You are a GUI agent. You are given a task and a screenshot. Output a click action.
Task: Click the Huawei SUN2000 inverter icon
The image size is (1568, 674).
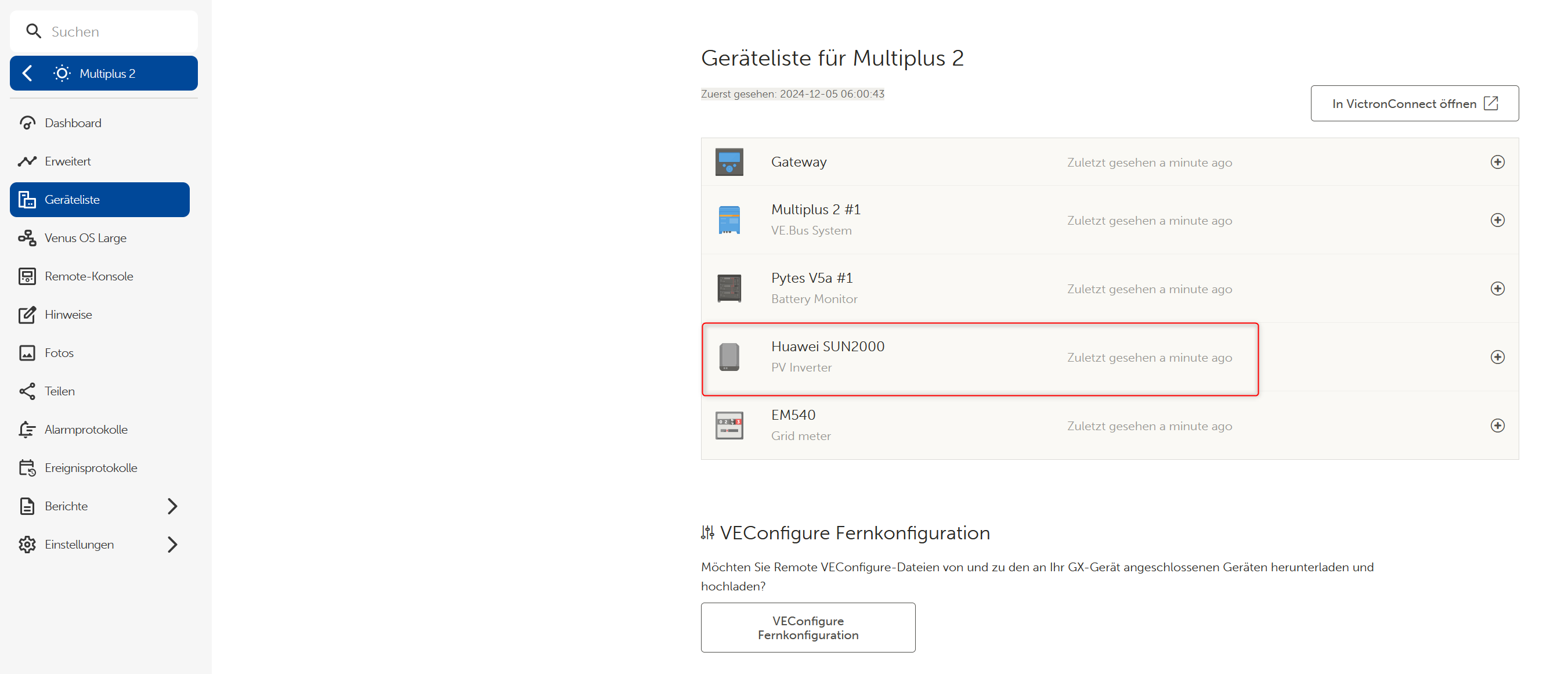tap(729, 357)
